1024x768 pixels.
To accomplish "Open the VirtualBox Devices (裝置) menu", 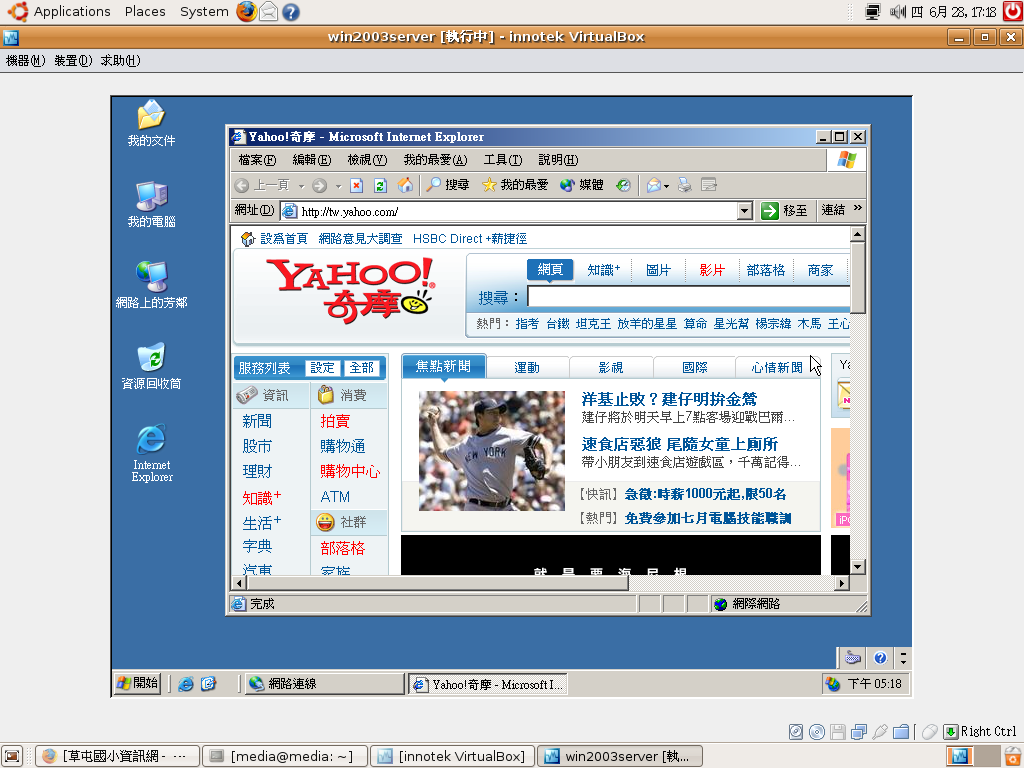I will coord(73,61).
